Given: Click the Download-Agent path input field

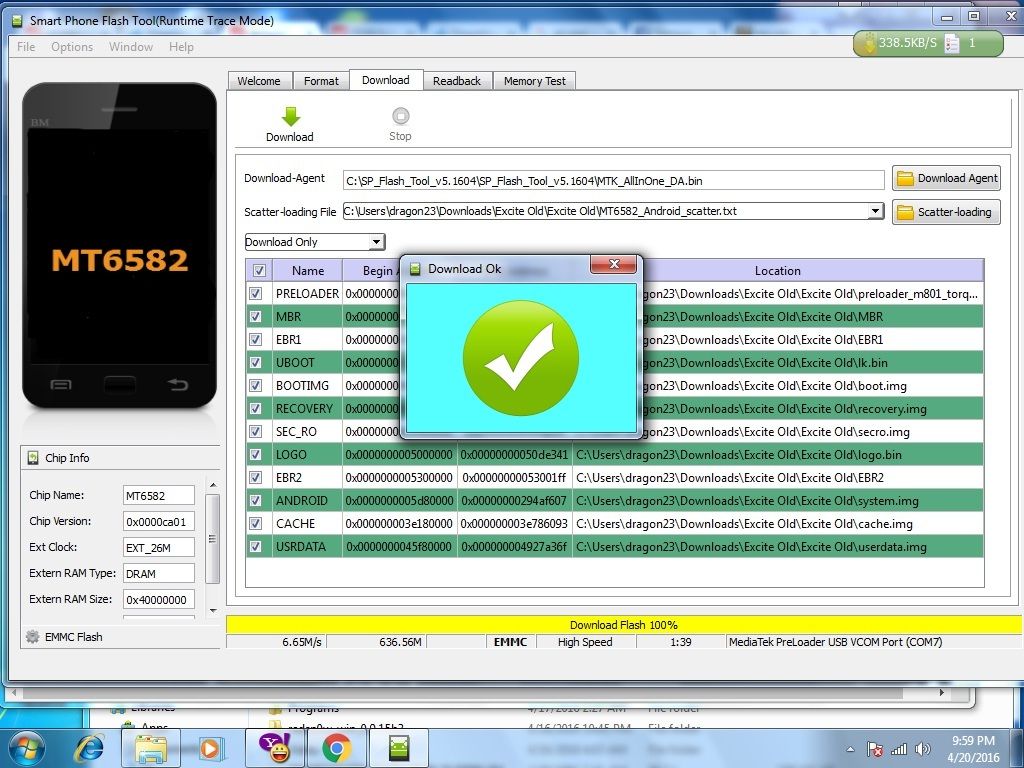Looking at the screenshot, I should pyautogui.click(x=613, y=180).
